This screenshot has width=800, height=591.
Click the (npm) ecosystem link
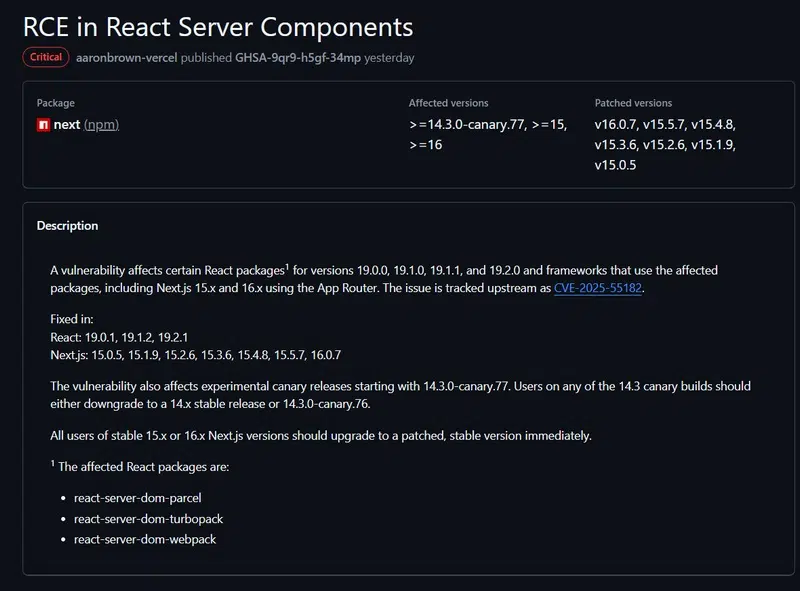pos(102,125)
